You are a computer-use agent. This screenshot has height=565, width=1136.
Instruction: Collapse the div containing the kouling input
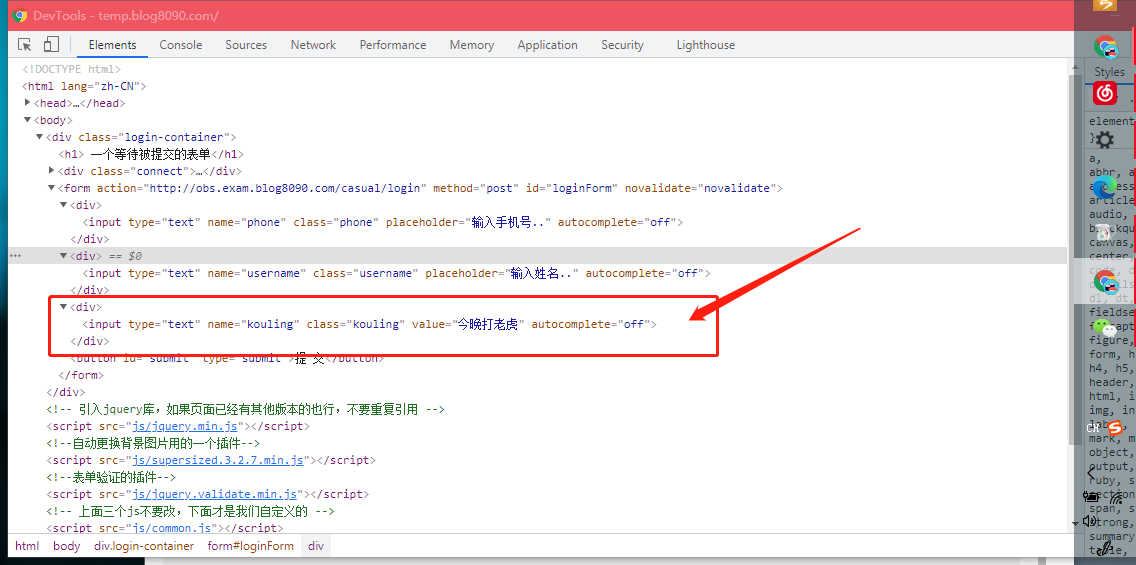(x=63, y=307)
